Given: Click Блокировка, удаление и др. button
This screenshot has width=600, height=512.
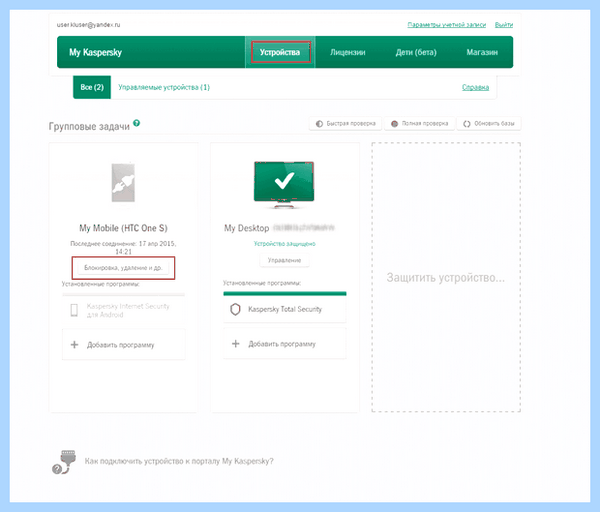Looking at the screenshot, I should tap(123, 268).
